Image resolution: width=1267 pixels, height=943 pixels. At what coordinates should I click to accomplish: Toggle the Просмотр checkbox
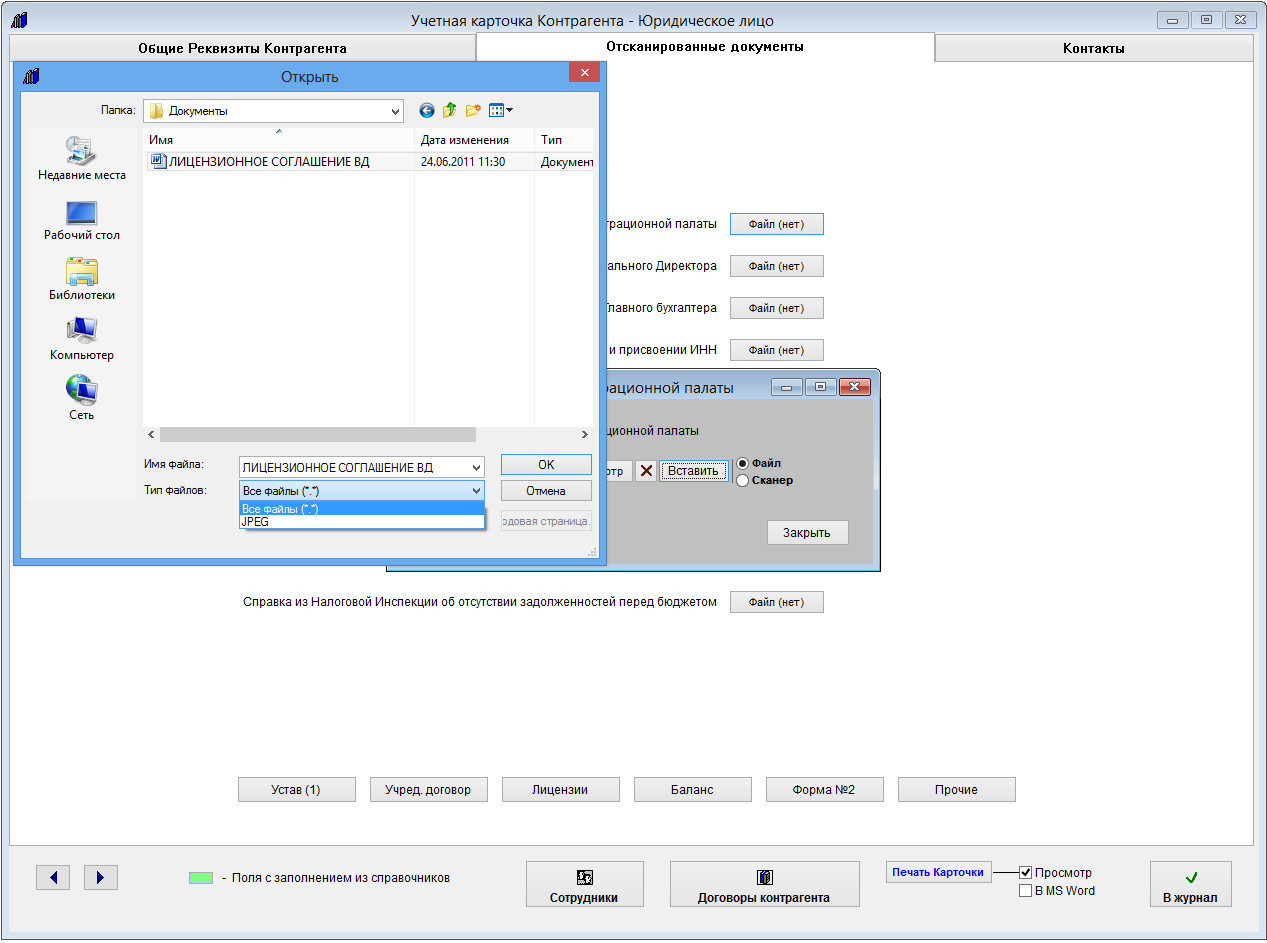point(1025,873)
